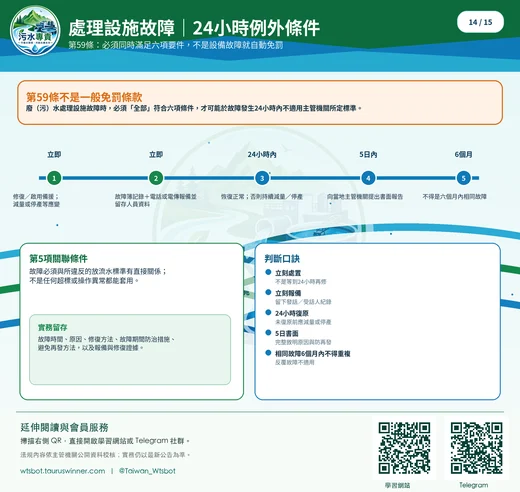520x492 pixels.
Task: Click the 故障必須與所違反的放流水標準 paragraph
Action: [x=98, y=276]
